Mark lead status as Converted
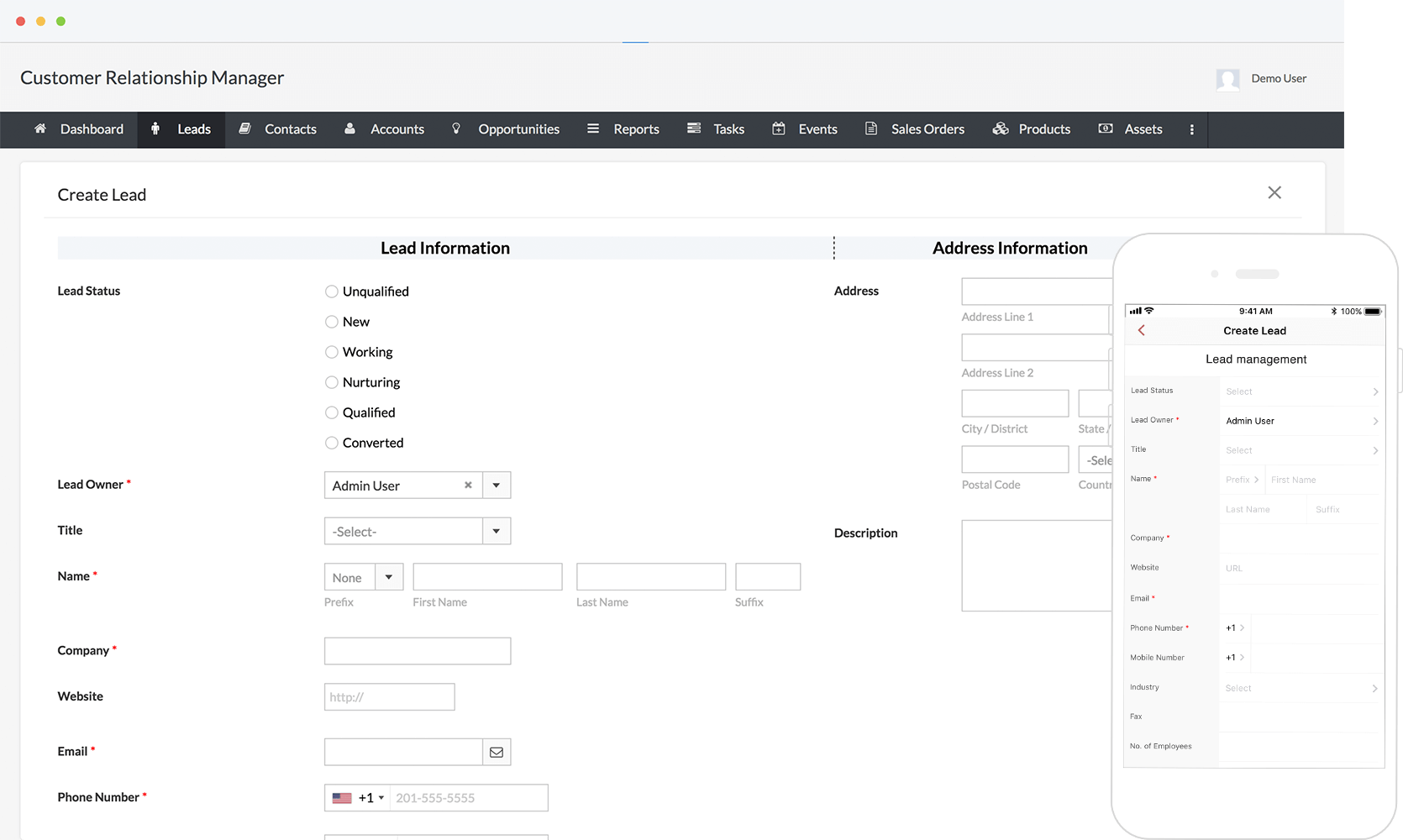 [x=332, y=443]
